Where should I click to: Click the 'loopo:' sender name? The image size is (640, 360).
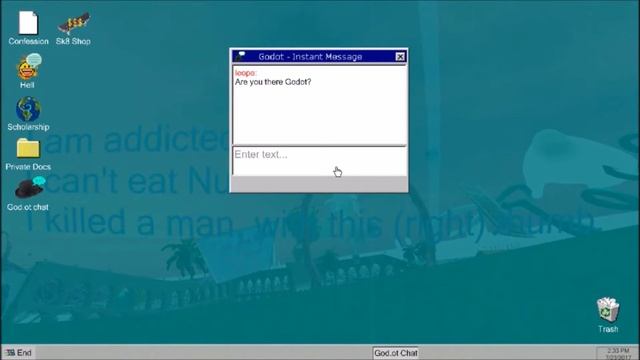(245, 73)
